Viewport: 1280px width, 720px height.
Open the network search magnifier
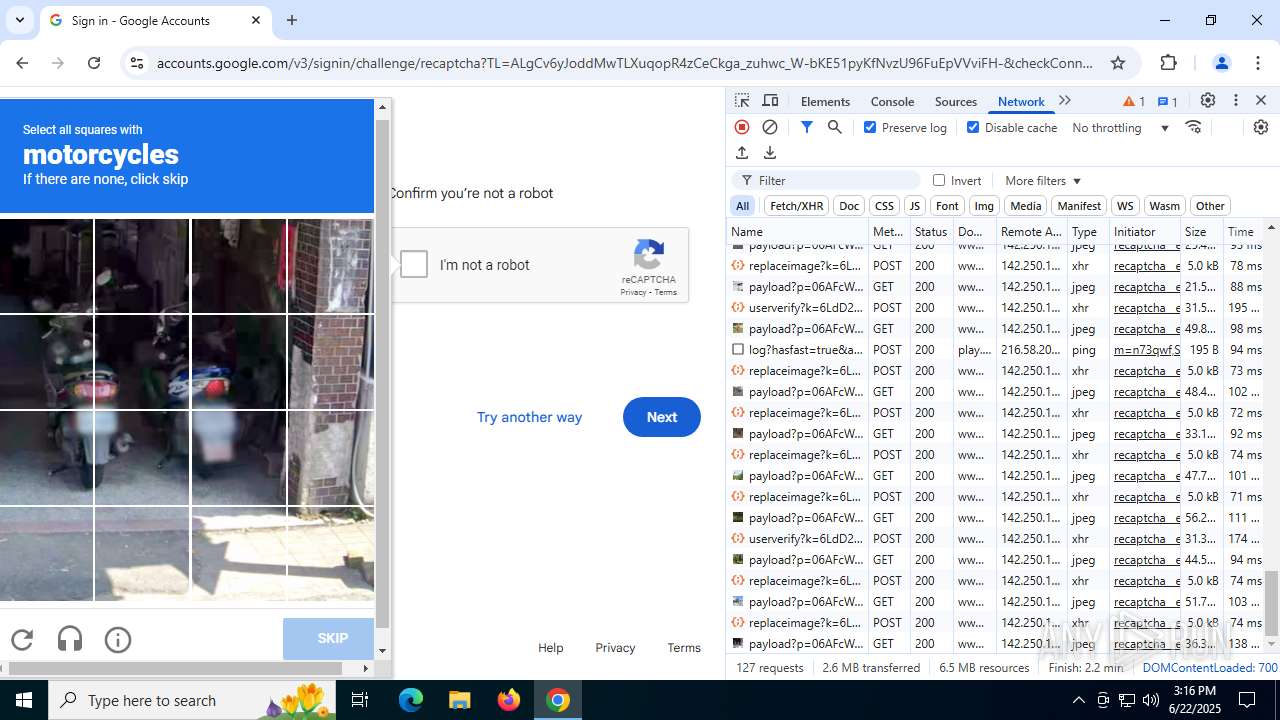coord(835,127)
